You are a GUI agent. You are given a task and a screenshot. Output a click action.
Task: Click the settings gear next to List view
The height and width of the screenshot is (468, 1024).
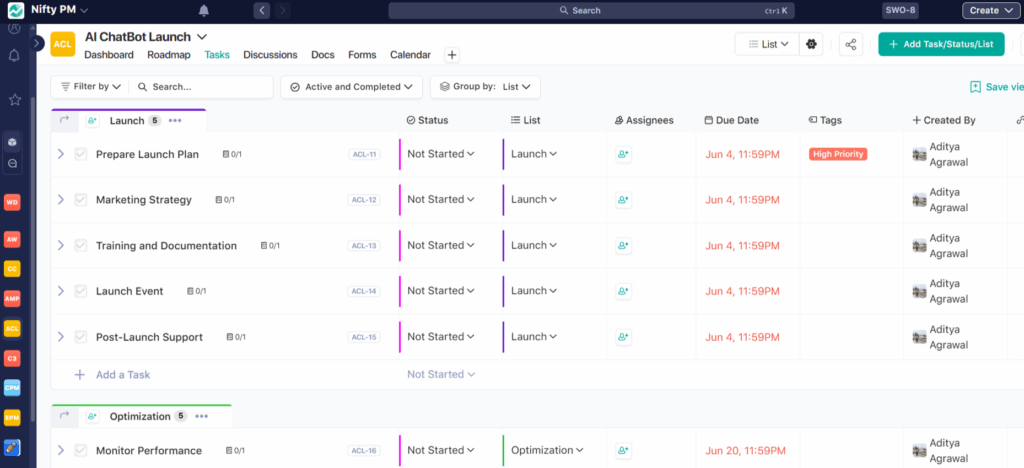click(x=812, y=44)
